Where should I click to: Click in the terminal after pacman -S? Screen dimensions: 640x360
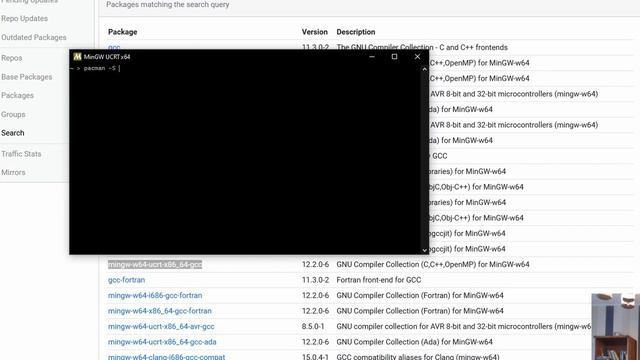tap(120, 69)
